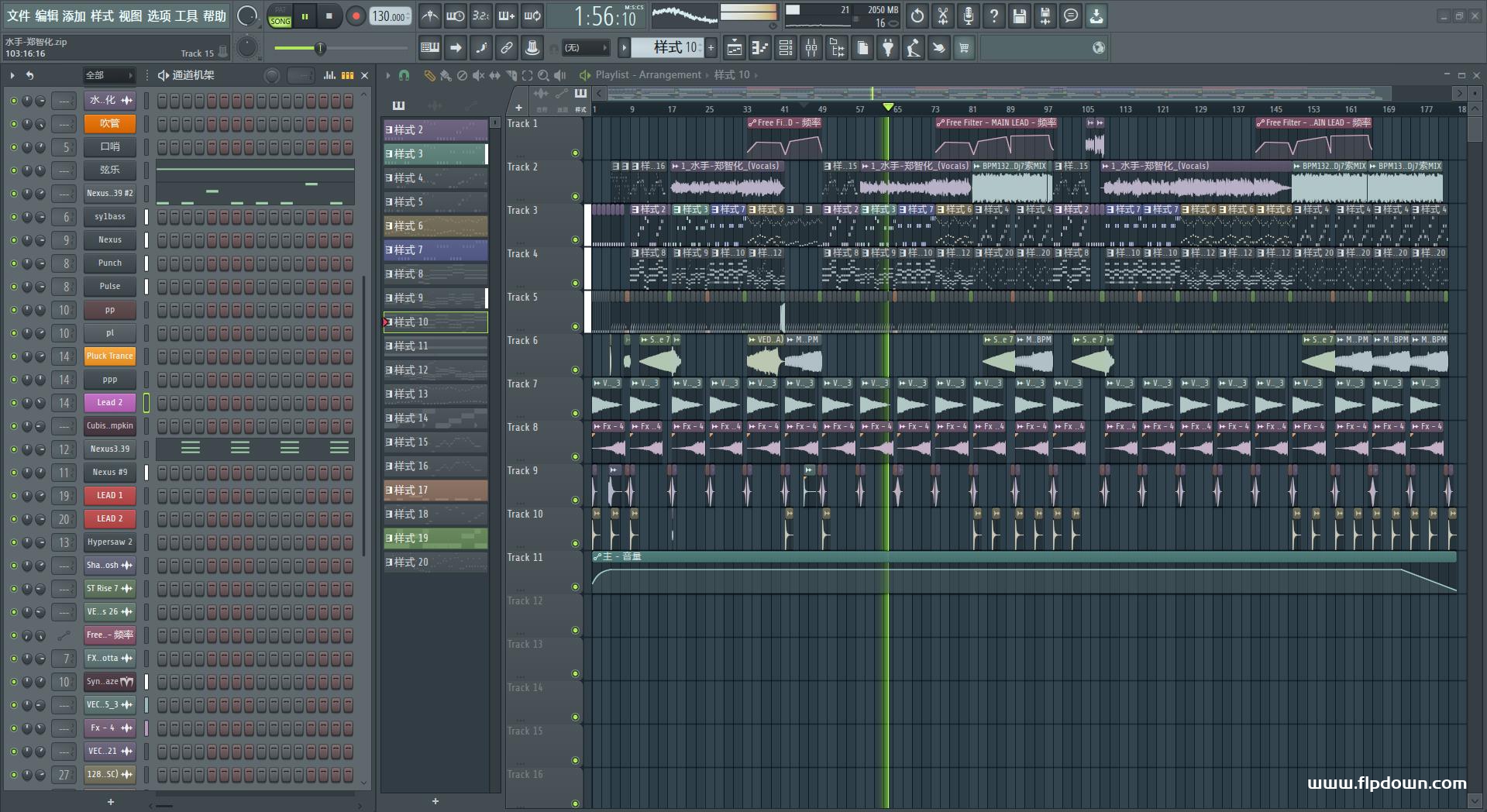
Task: Open the piano roll view icon
Action: (x=760, y=48)
